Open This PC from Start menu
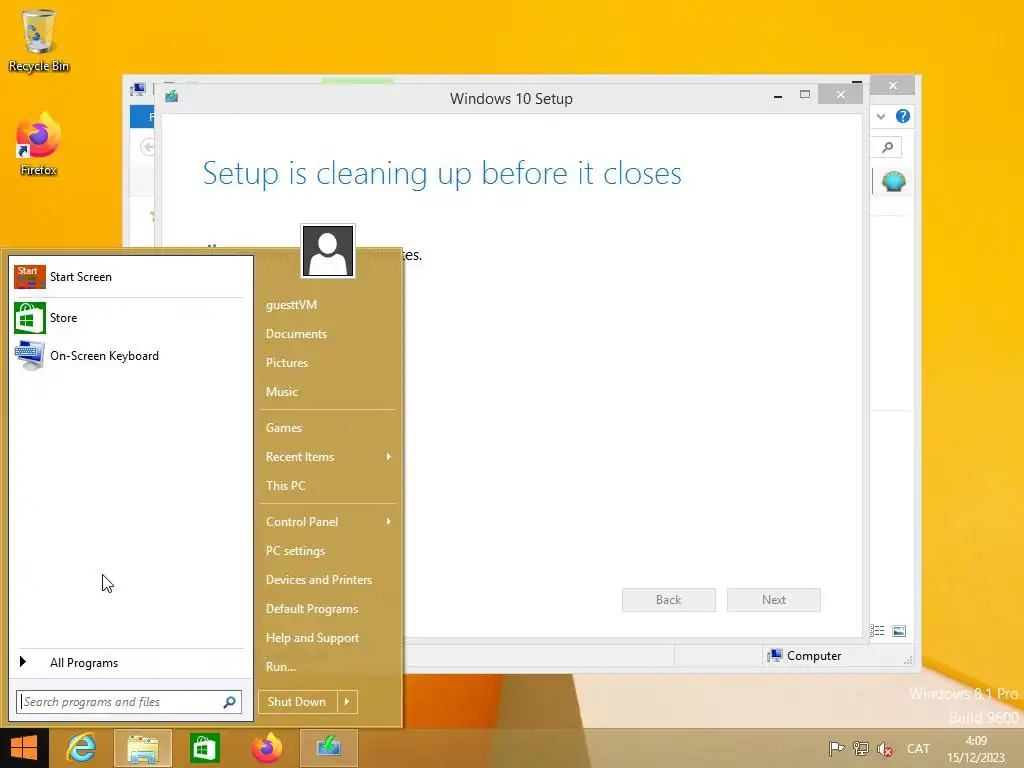The image size is (1024, 768). pyautogui.click(x=285, y=486)
